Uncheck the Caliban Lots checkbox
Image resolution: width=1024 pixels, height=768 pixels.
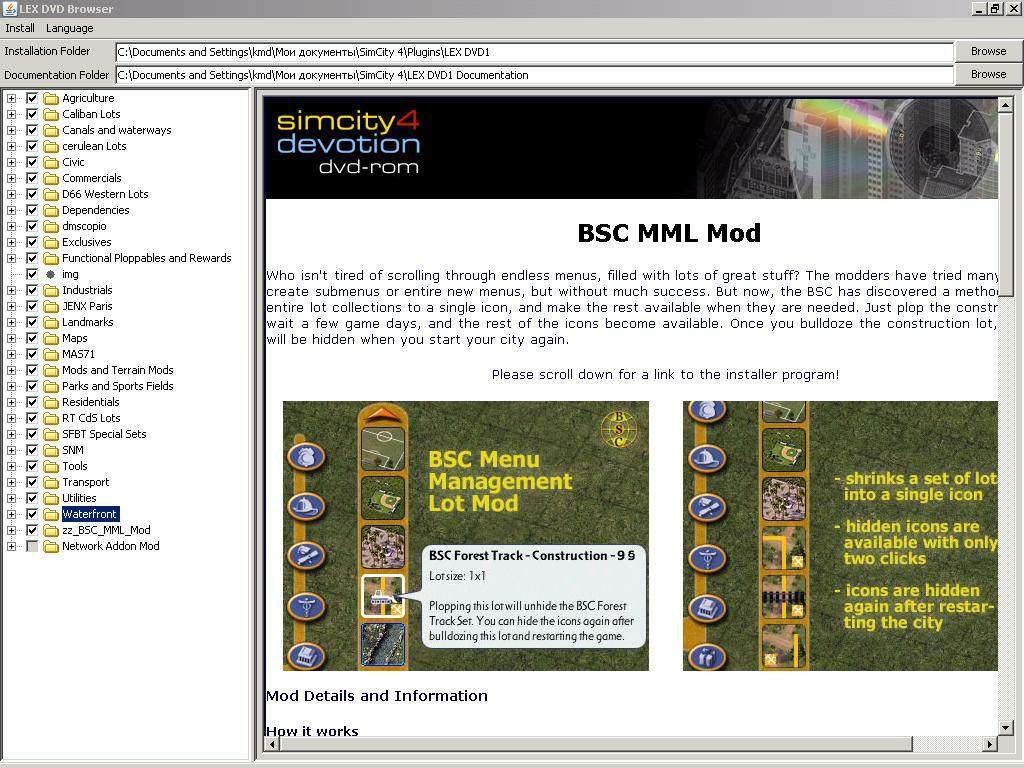[x=32, y=114]
